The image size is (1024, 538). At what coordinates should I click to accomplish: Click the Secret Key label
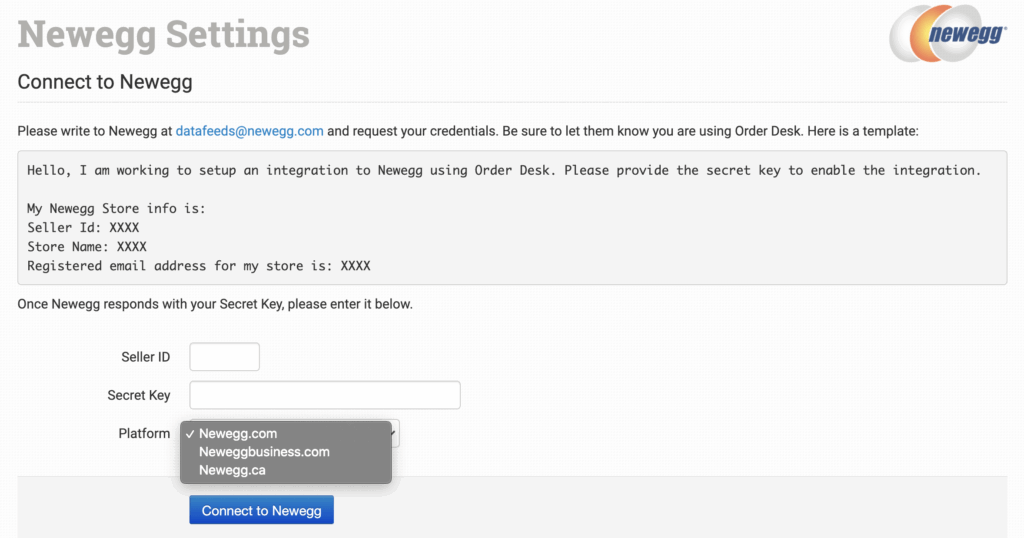click(x=139, y=395)
